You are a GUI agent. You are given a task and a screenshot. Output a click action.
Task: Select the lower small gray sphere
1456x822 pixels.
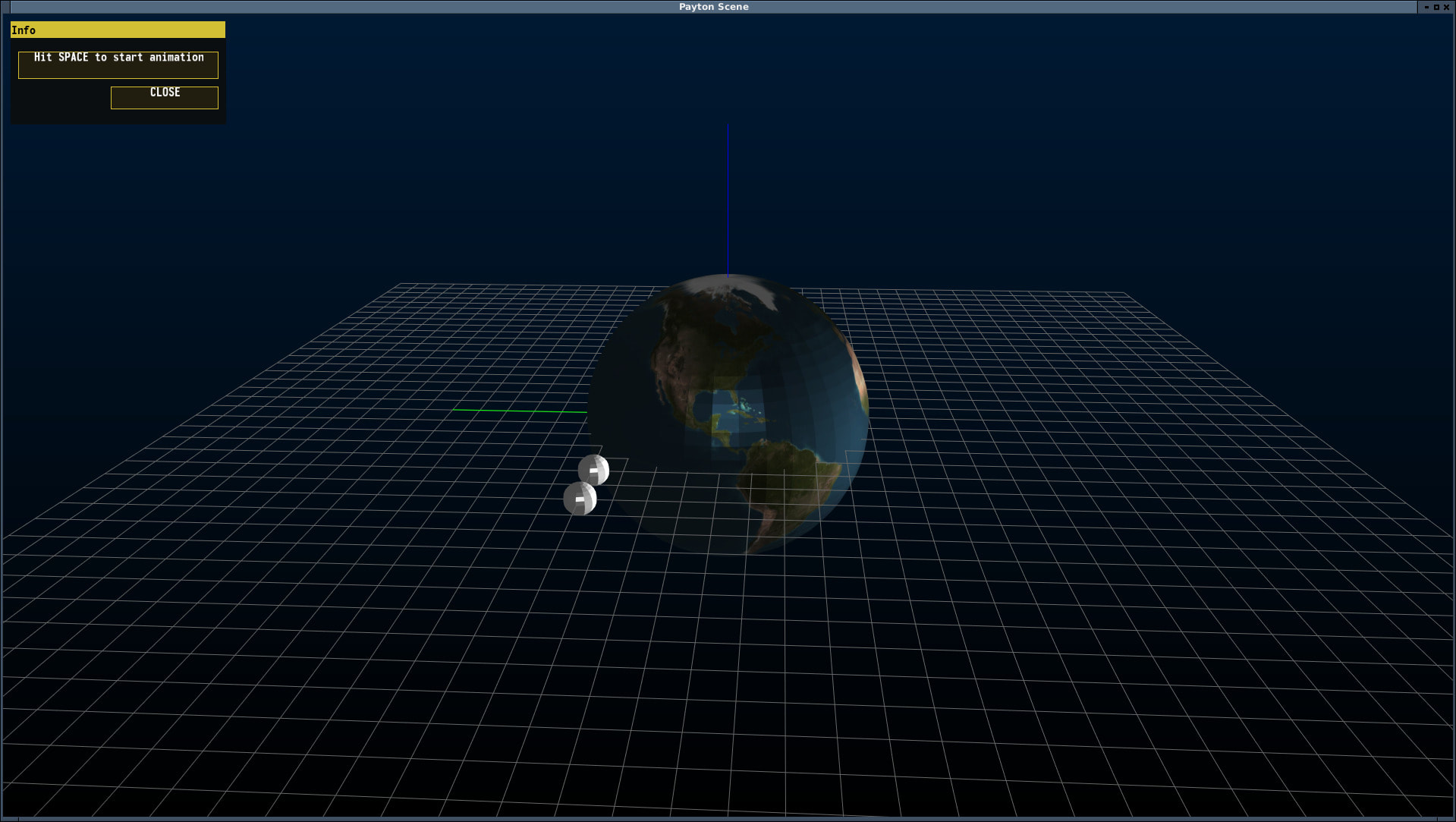580,499
